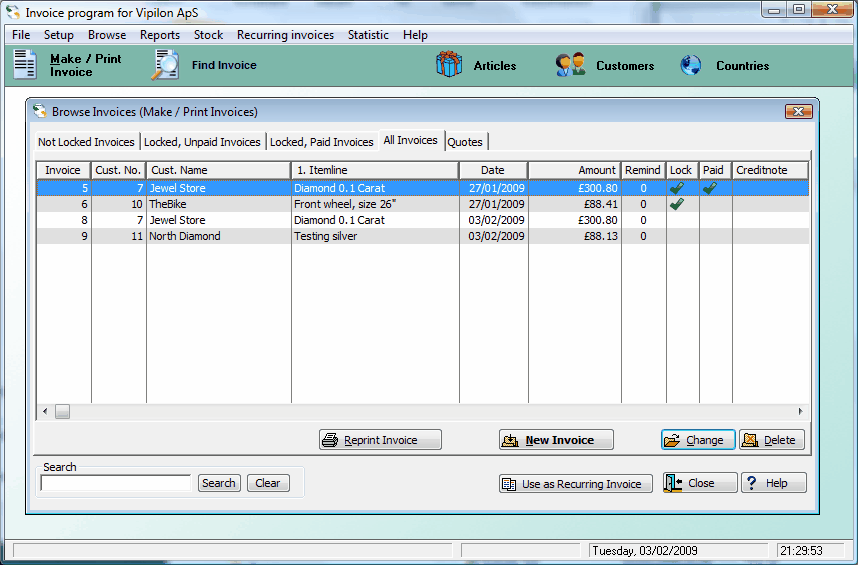The height and width of the screenshot is (565, 858).
Task: Click the horizontal scrollbar right arrow
Action: (800, 412)
